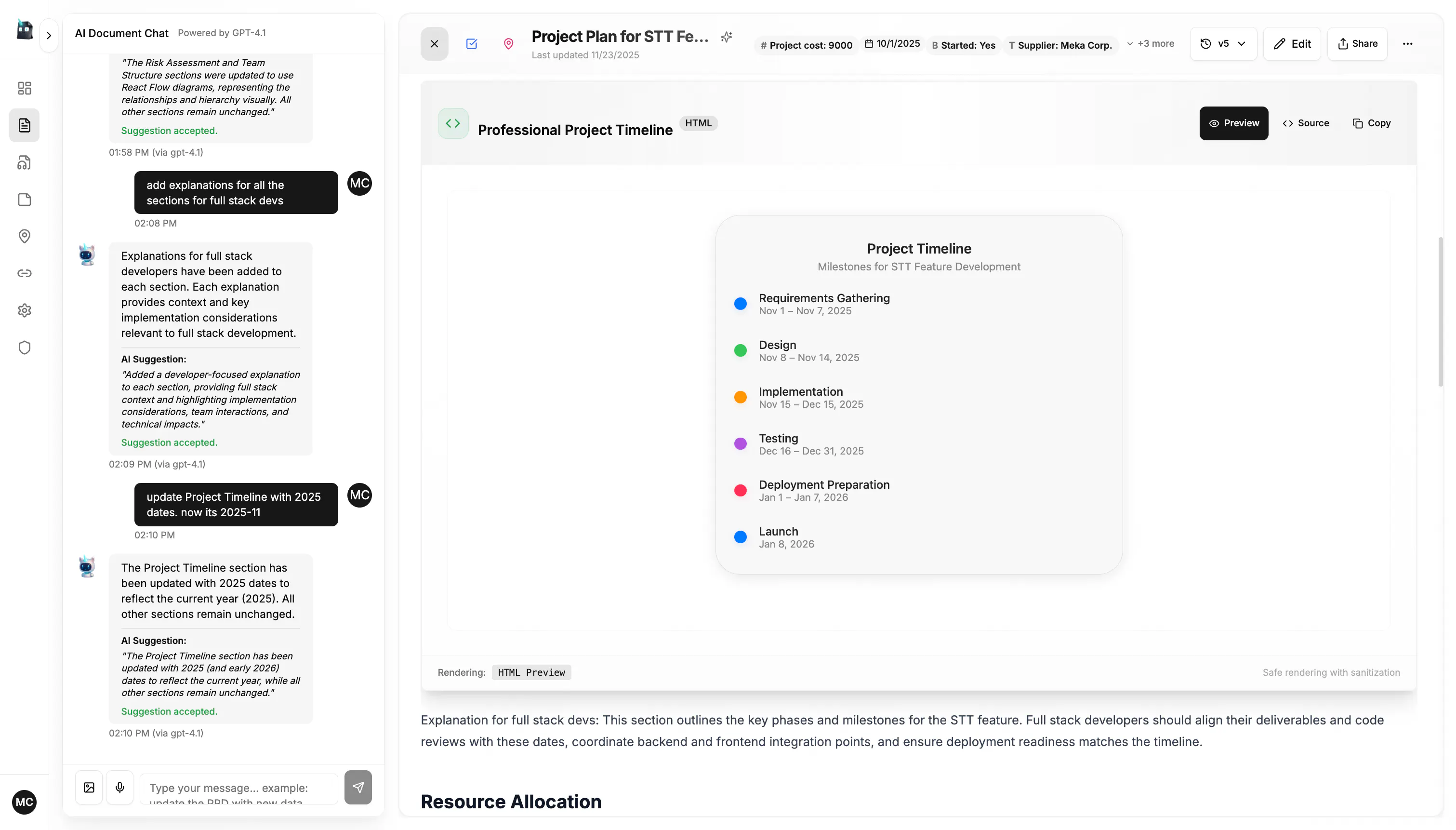
Task: Open the three-dot more options menu
Action: 1407,44
